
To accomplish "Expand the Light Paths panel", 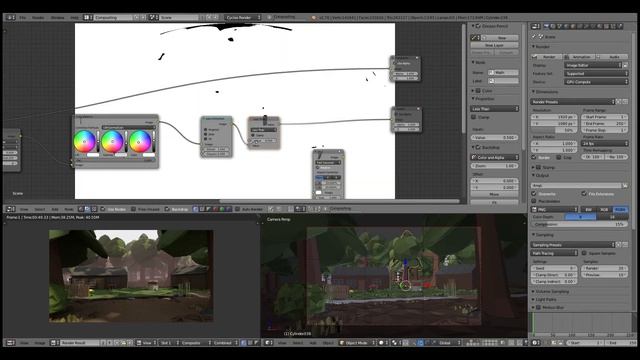I will point(533,300).
